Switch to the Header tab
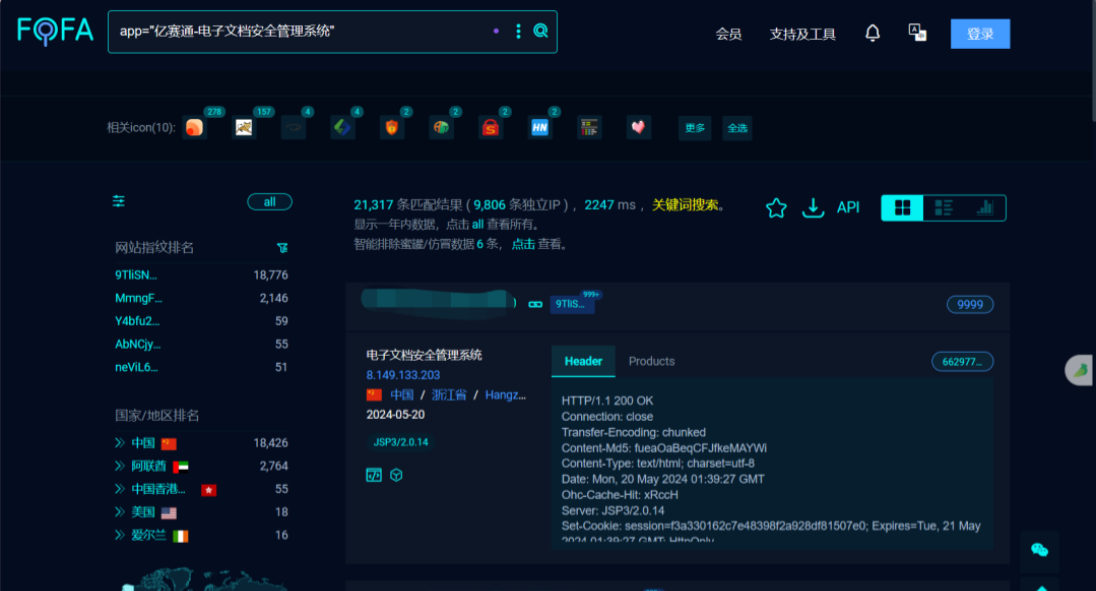The width and height of the screenshot is (1096, 591). pos(583,361)
